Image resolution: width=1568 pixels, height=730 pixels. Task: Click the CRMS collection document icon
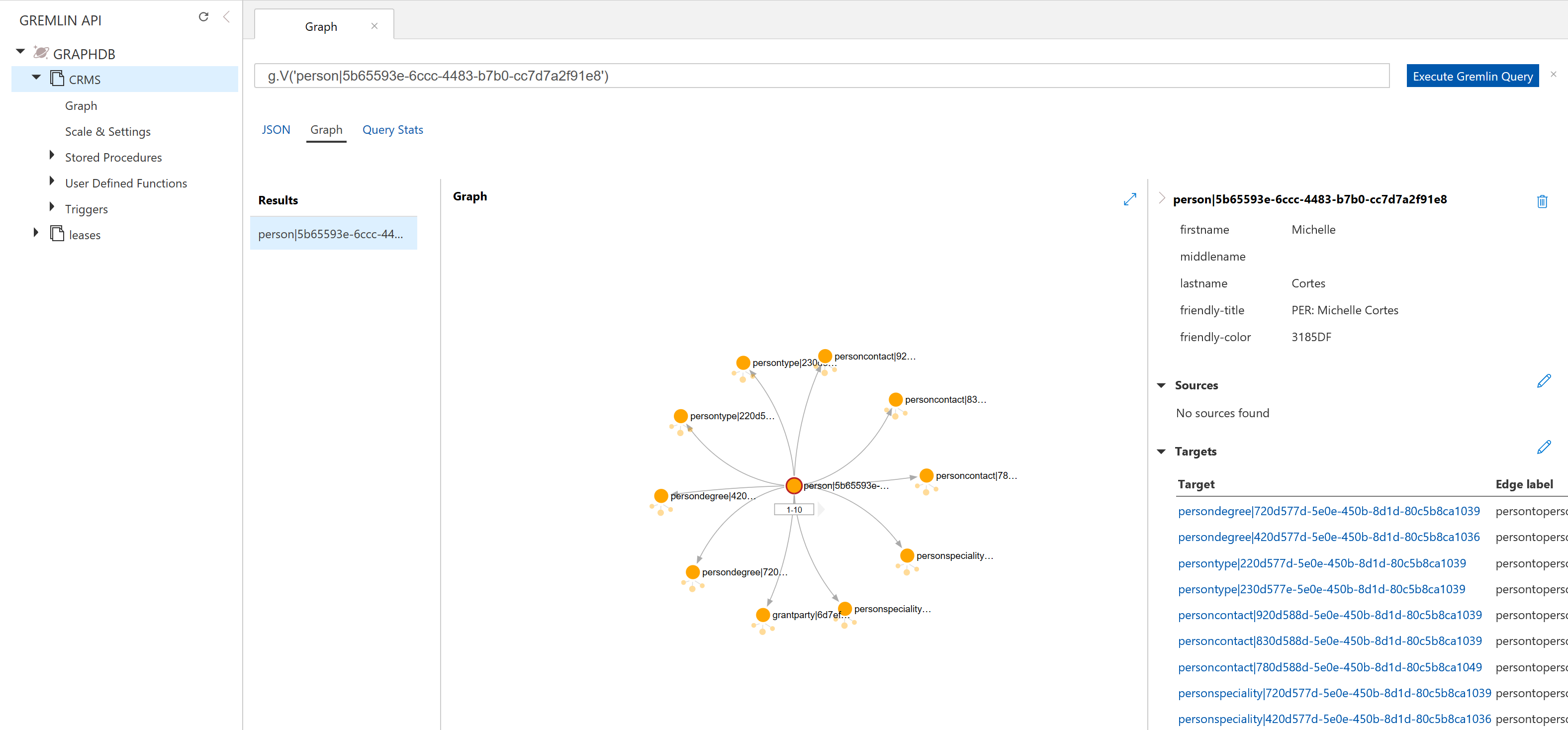pyautogui.click(x=56, y=78)
